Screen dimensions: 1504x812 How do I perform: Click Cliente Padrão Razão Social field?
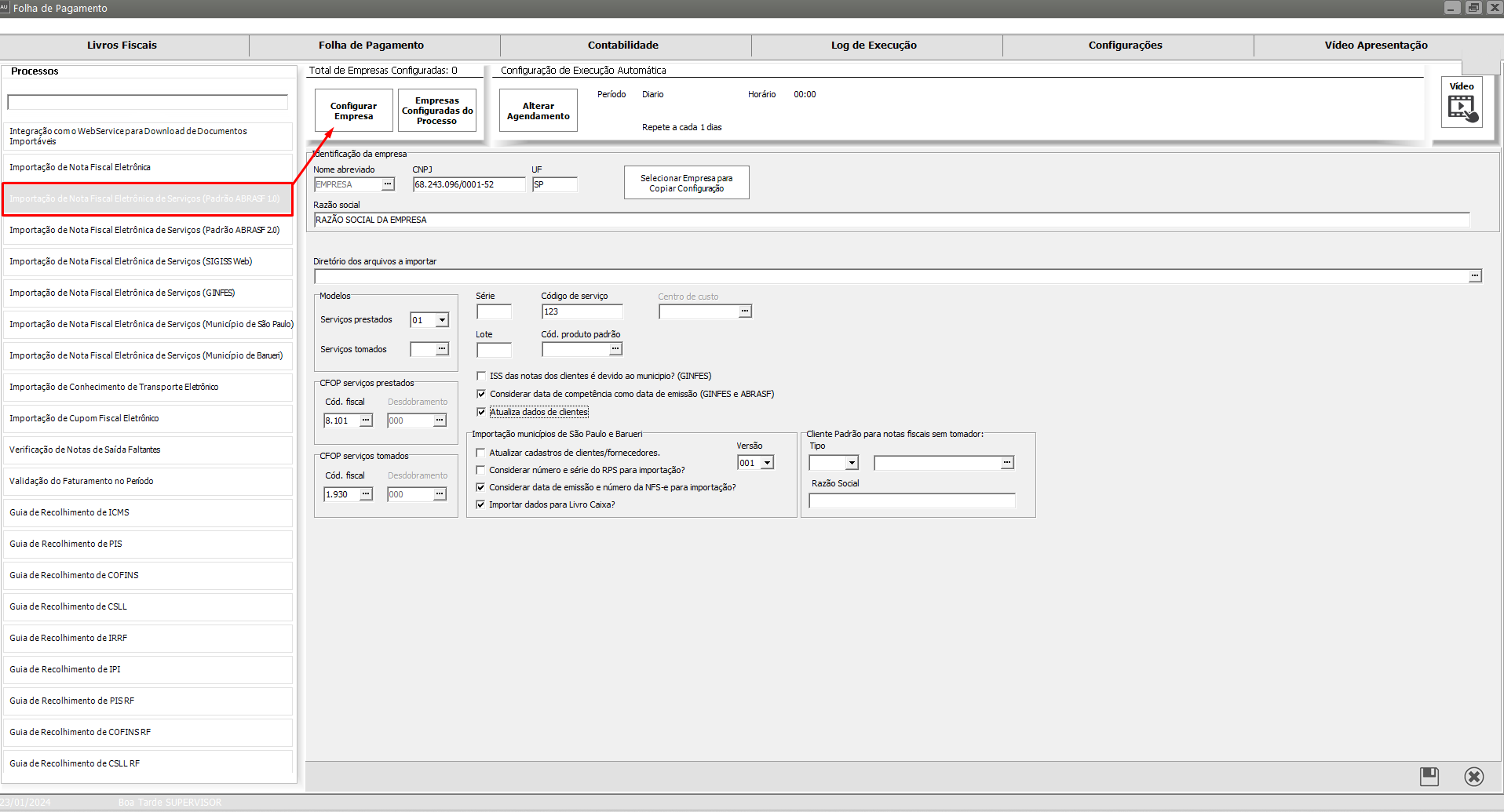click(x=912, y=501)
